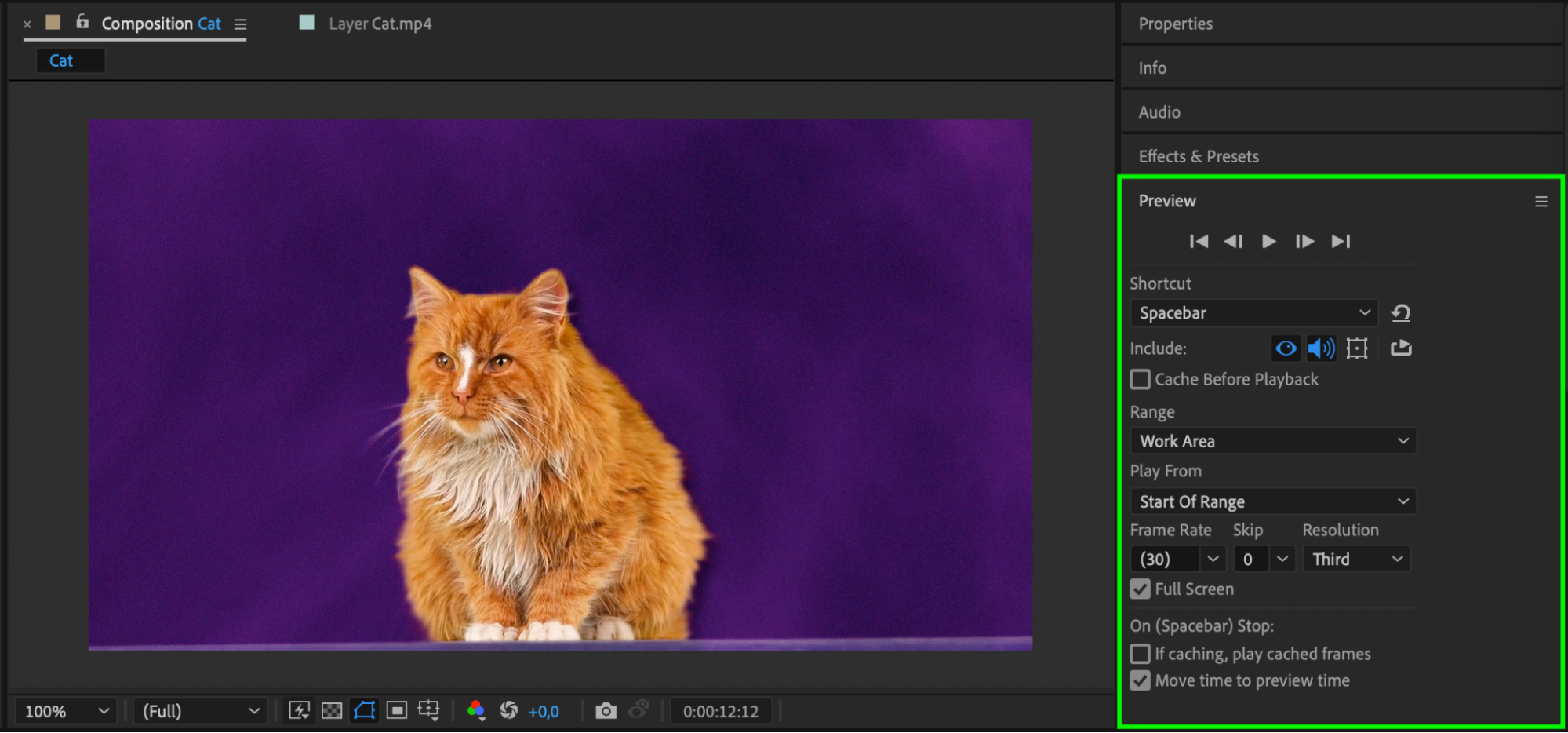This screenshot has height=733, width=1568.
Task: Switch to the Layer Cat.mp4 tab
Action: pos(380,24)
